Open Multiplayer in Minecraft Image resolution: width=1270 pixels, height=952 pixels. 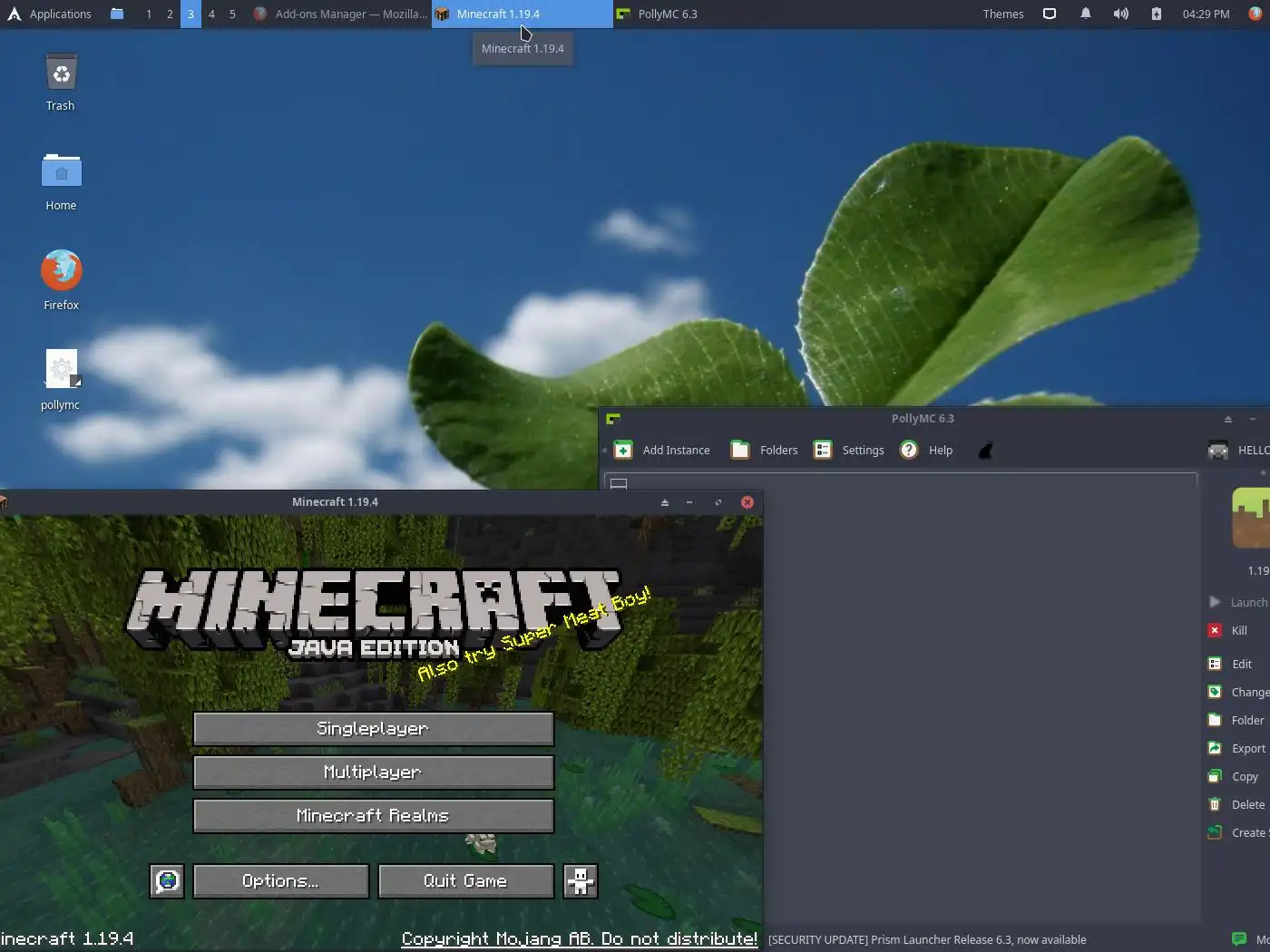pos(374,772)
